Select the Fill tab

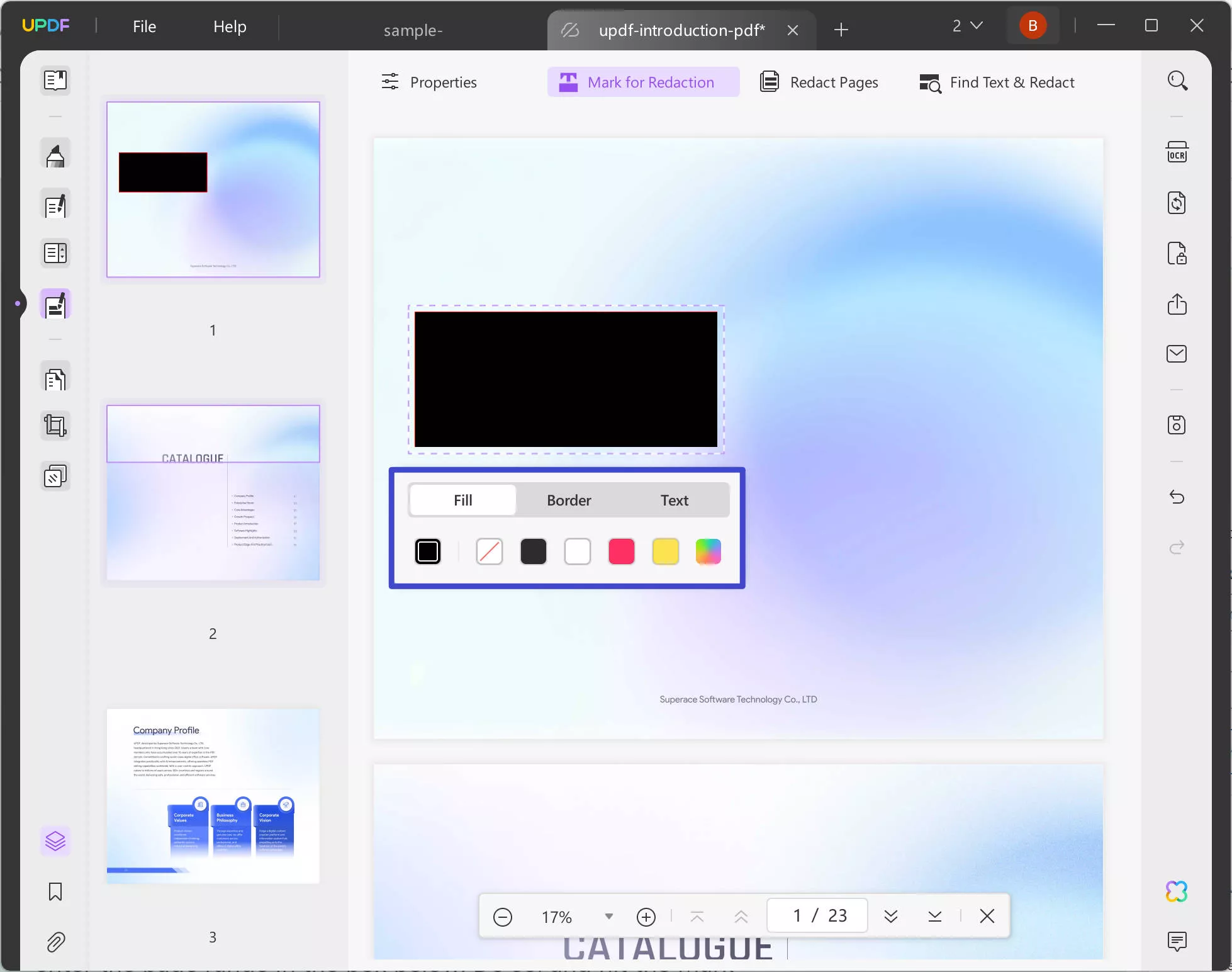[x=463, y=500]
